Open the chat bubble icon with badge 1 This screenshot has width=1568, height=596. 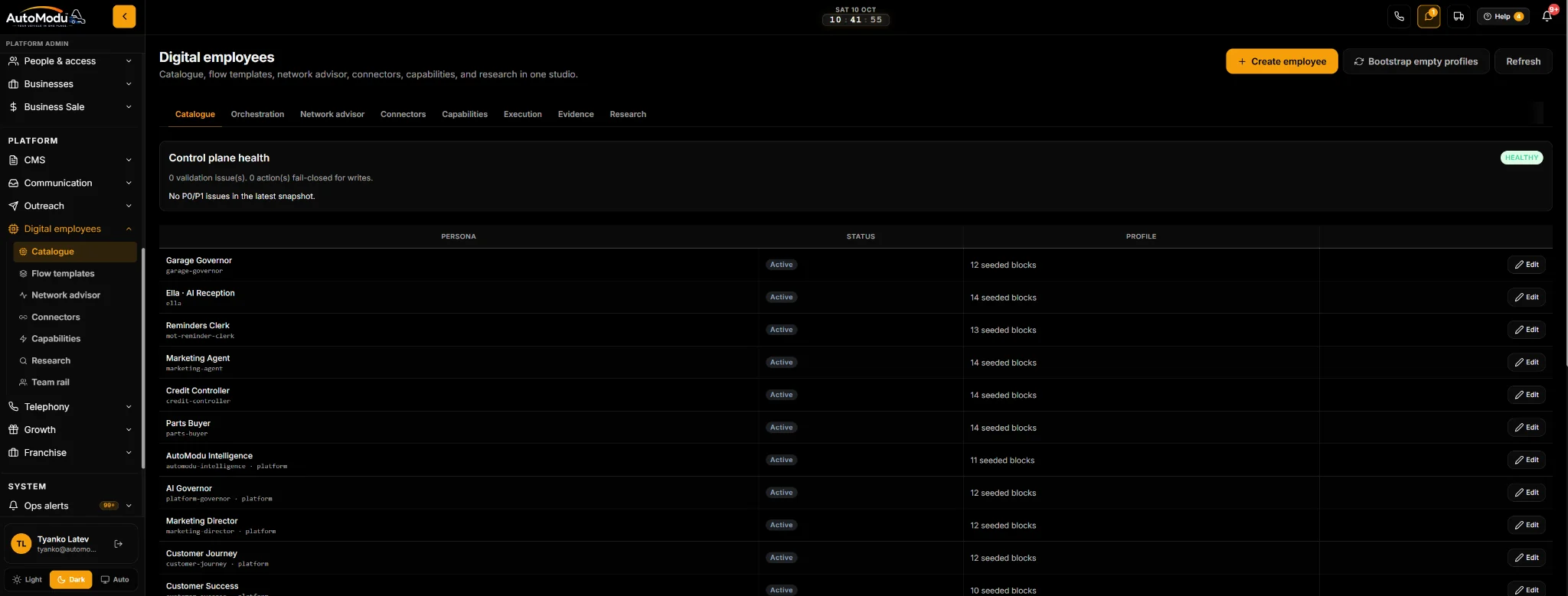(1429, 16)
